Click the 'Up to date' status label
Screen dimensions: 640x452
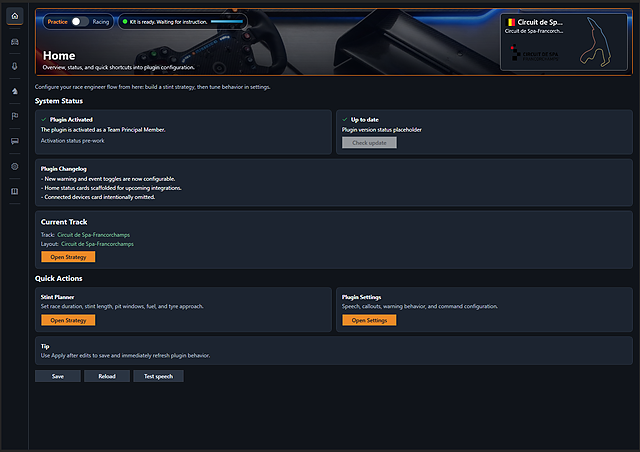[365, 120]
